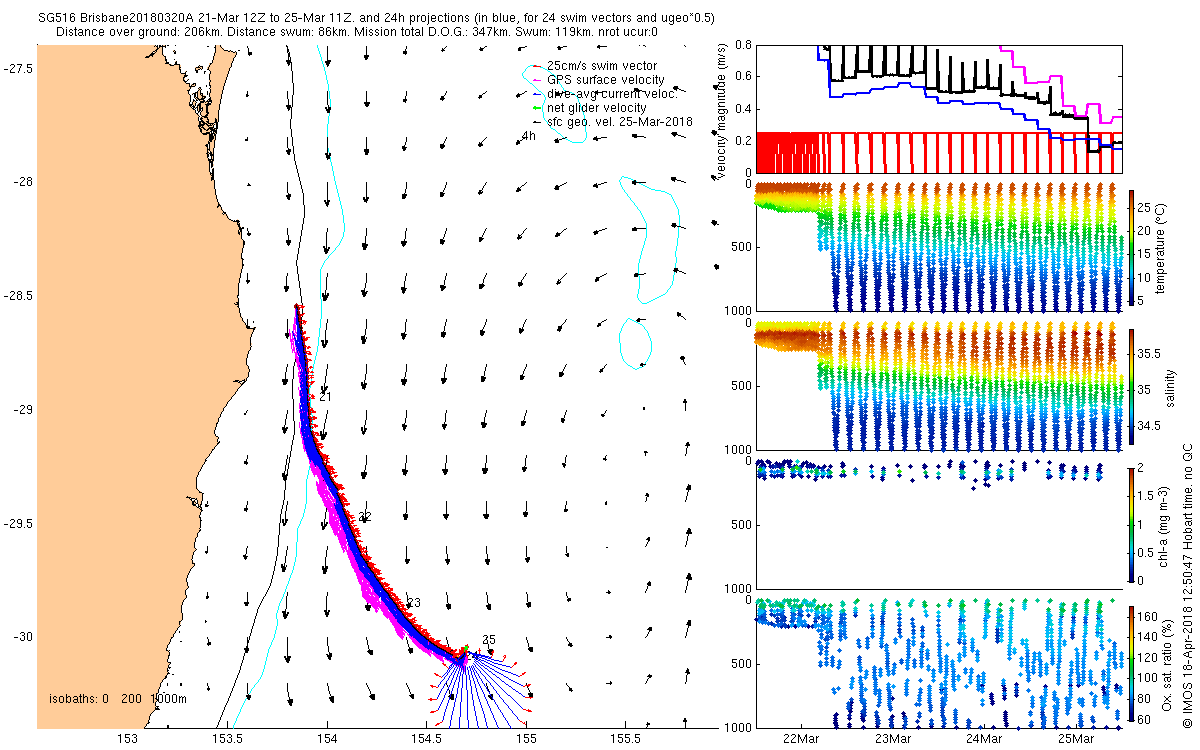Click the IMOS copyright timestamp text
Screen dimensions: 1200x750
[1187, 584]
